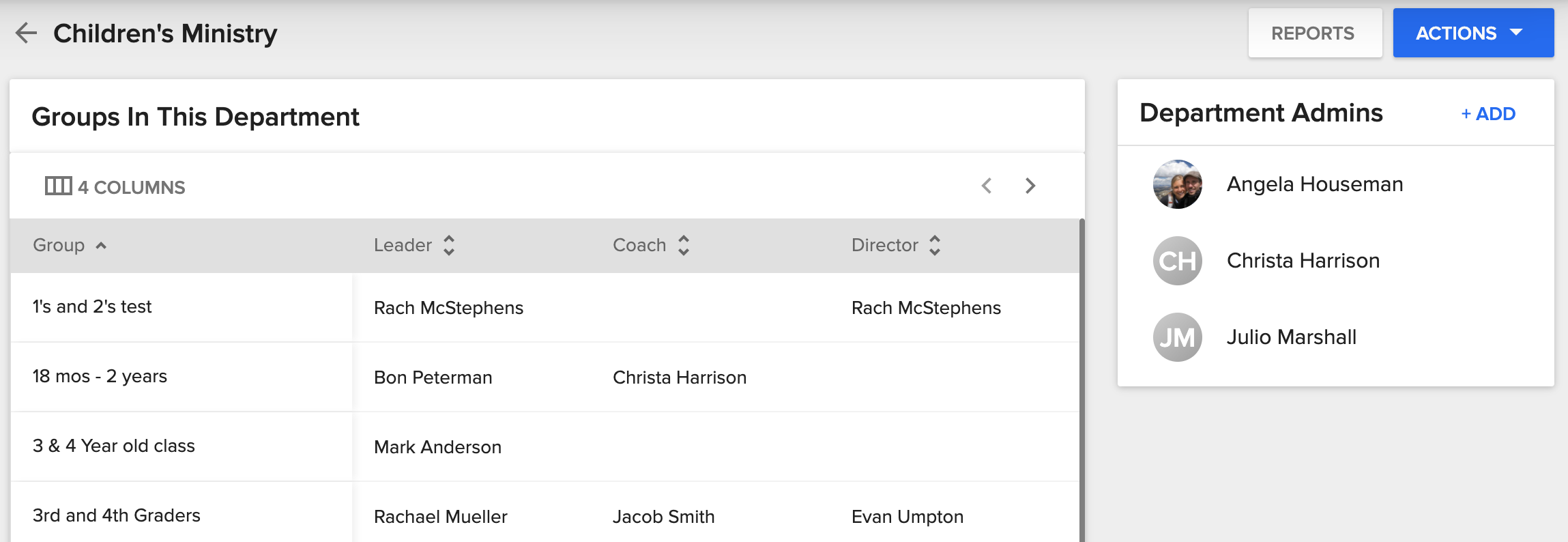Add a new department admin
The image size is (1568, 542).
(1487, 114)
